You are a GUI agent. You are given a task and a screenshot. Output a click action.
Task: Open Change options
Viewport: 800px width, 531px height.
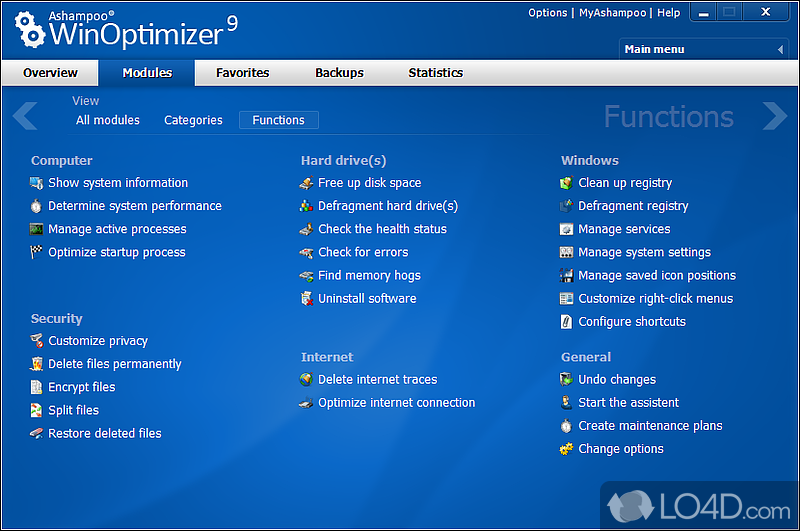[x=621, y=449]
